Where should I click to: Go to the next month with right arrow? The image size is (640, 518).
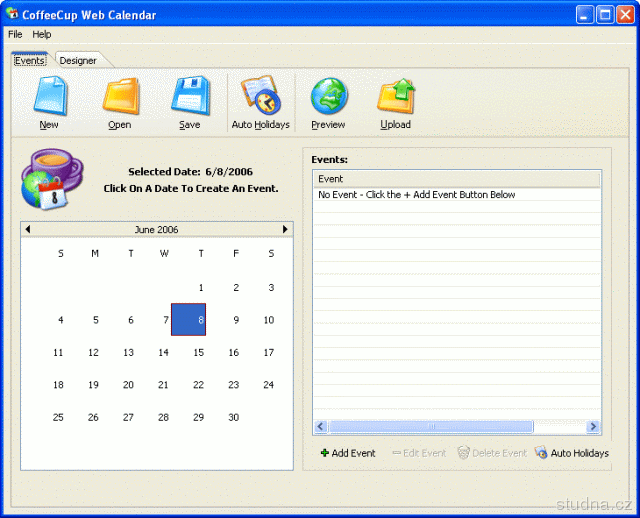click(285, 229)
